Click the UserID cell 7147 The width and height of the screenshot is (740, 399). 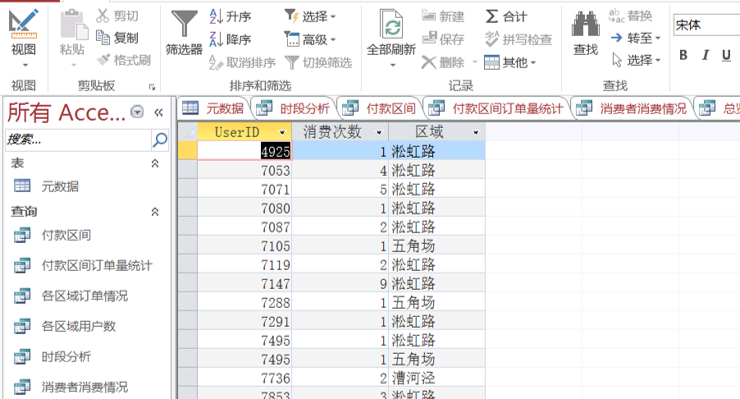pyautogui.click(x=244, y=283)
